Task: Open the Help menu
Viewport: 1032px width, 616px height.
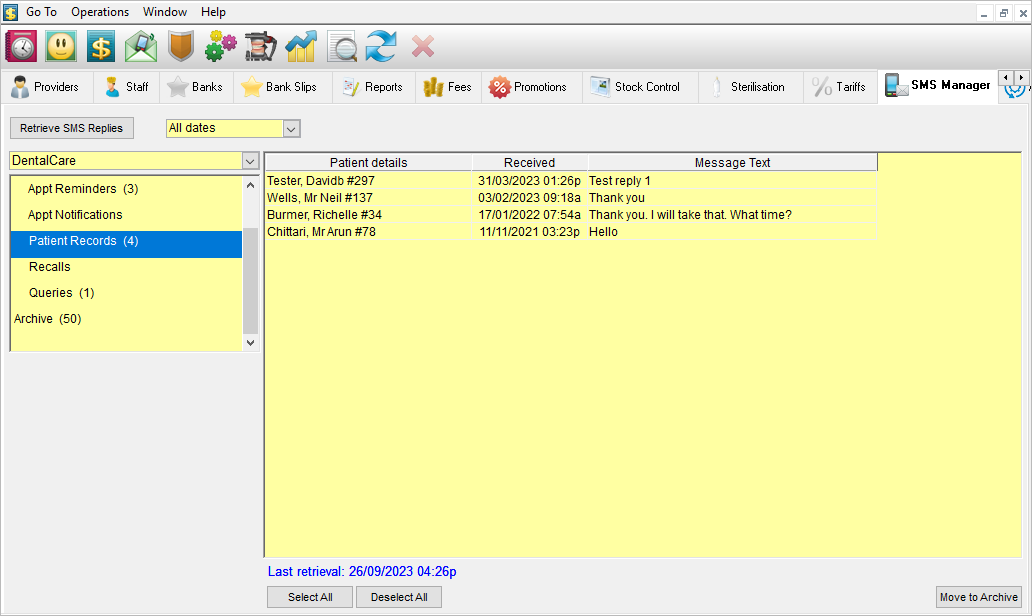Action: (213, 12)
